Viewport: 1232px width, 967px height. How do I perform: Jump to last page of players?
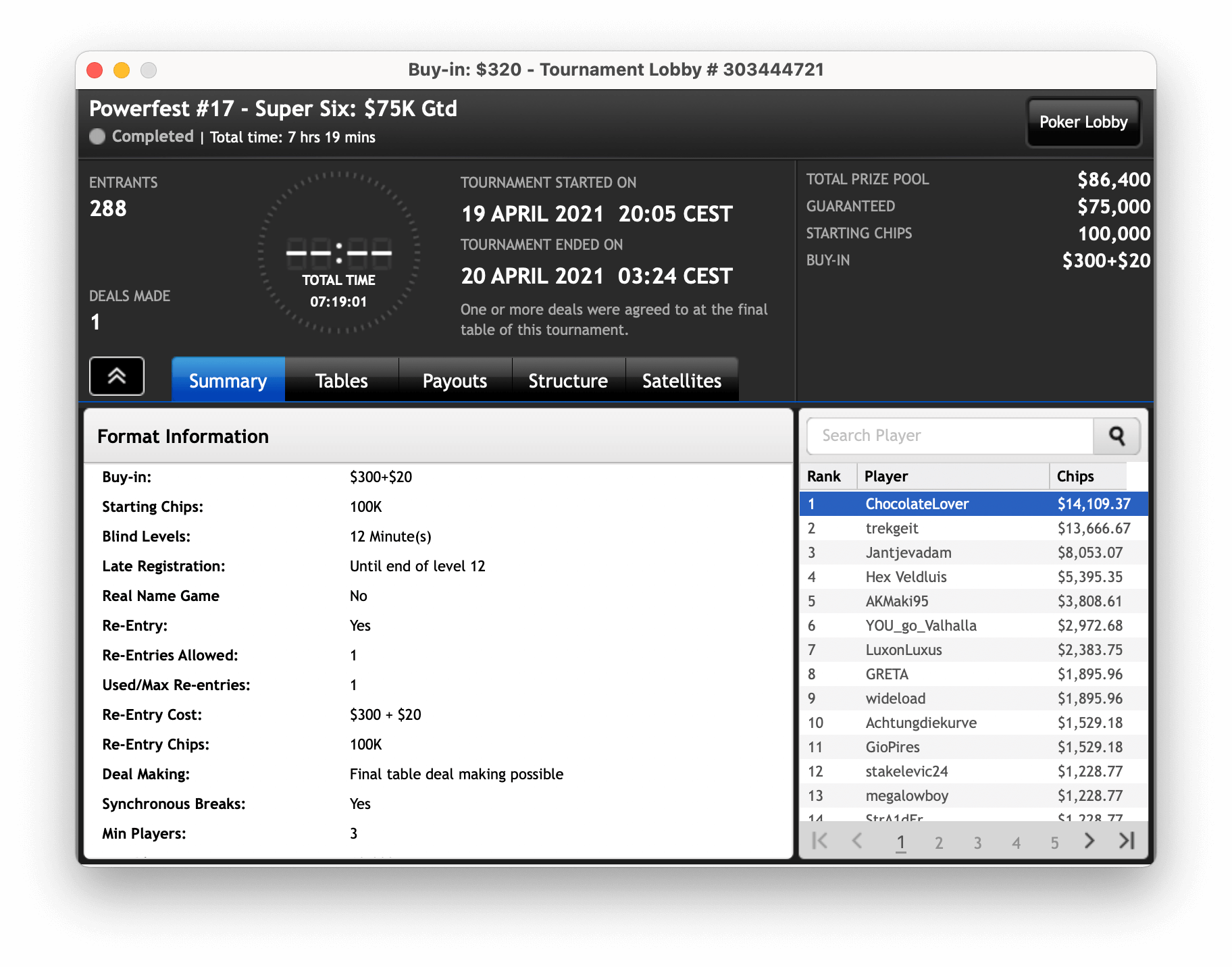(1127, 841)
